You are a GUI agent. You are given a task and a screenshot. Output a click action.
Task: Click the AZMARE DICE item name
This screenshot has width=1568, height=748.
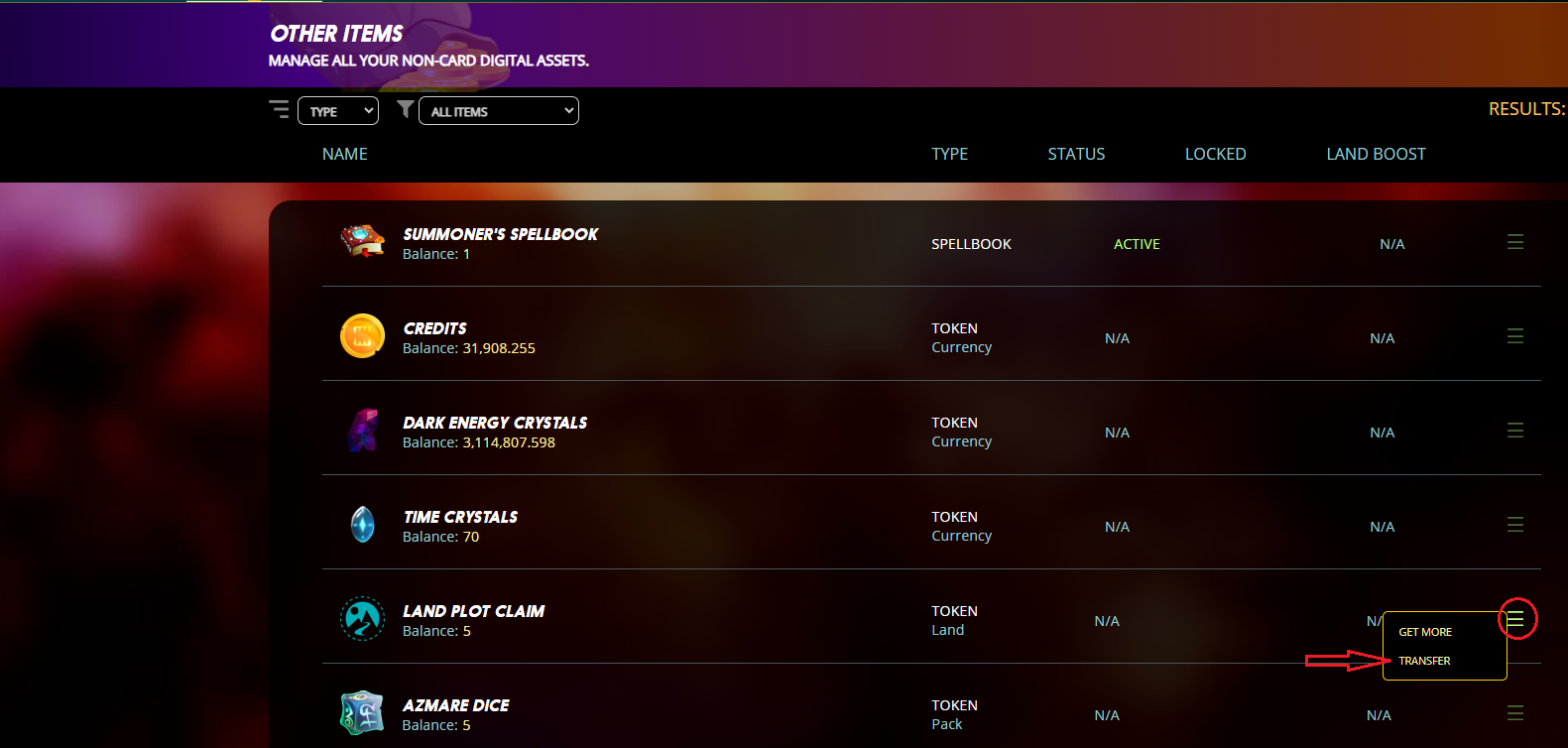tap(455, 705)
